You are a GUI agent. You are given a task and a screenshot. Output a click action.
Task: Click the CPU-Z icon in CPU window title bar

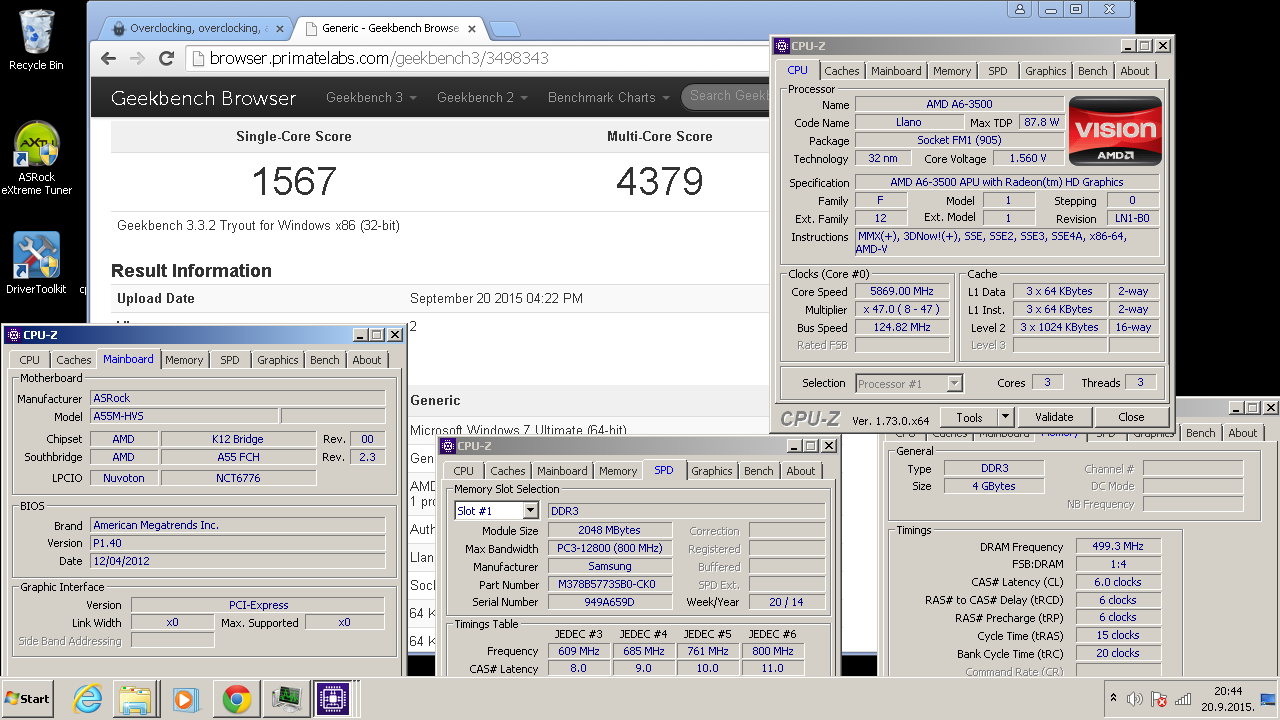point(783,45)
